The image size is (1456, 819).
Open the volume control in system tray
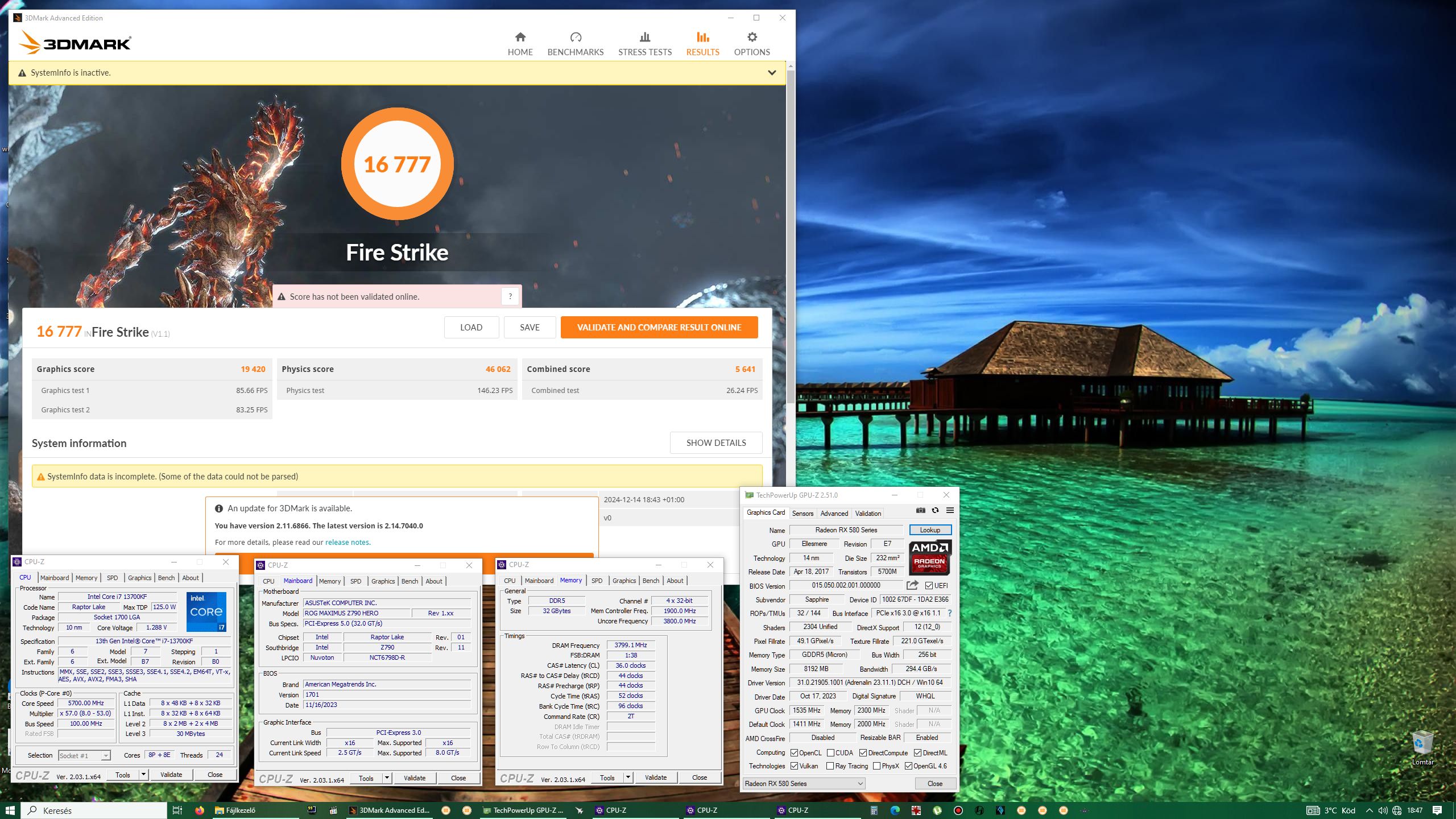(x=1383, y=810)
